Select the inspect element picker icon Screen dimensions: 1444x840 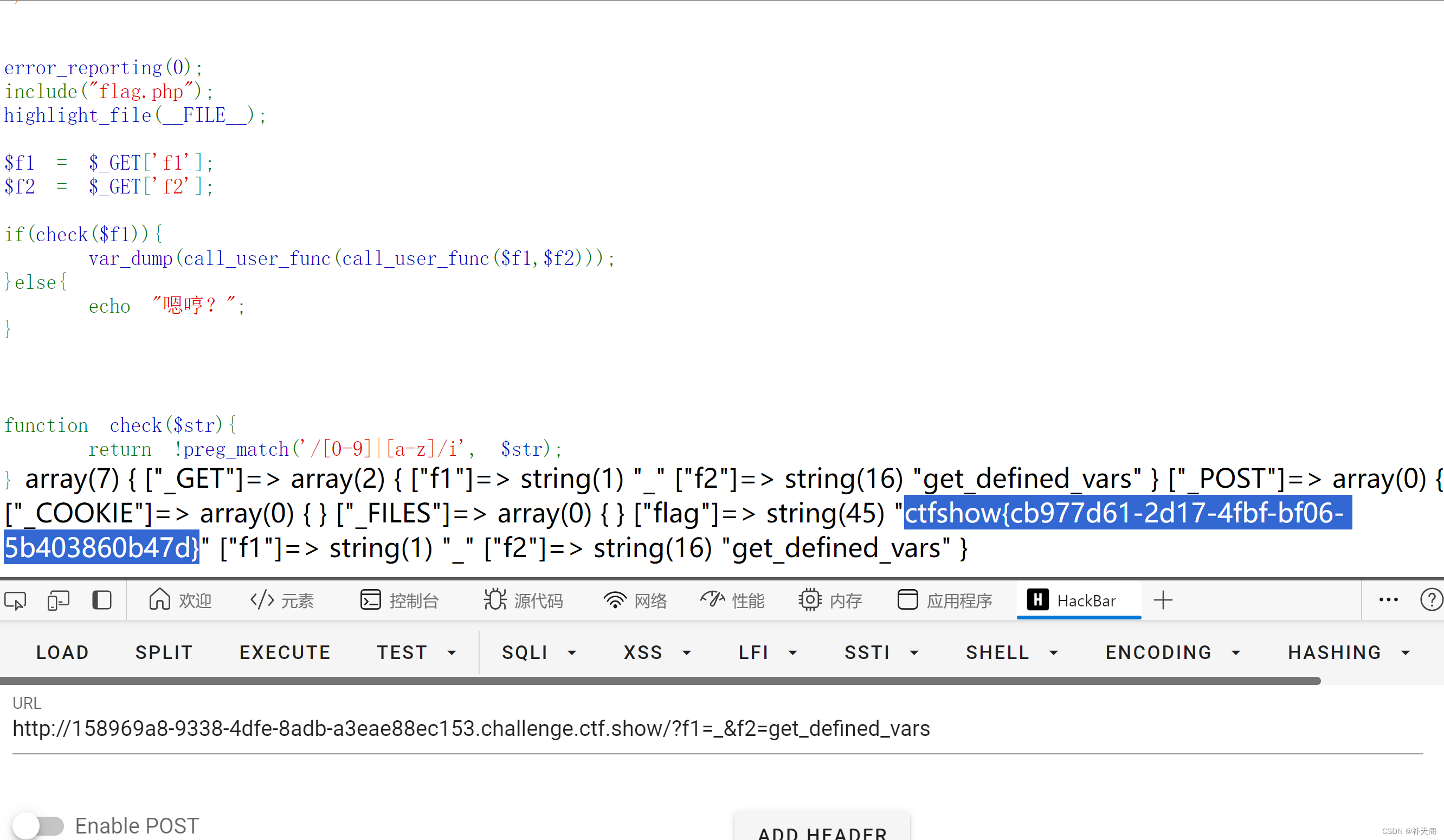click(x=15, y=600)
